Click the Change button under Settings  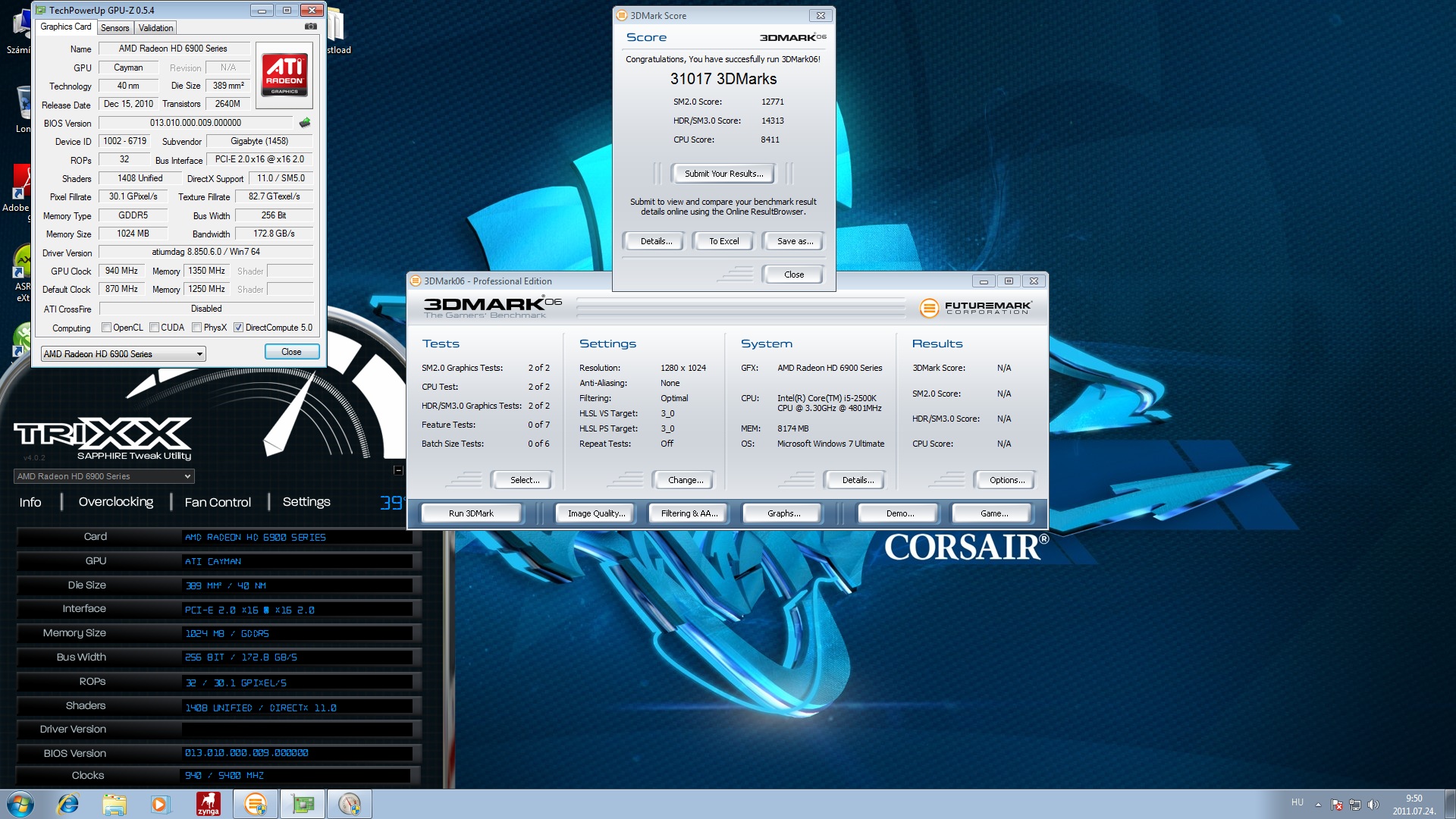click(686, 480)
